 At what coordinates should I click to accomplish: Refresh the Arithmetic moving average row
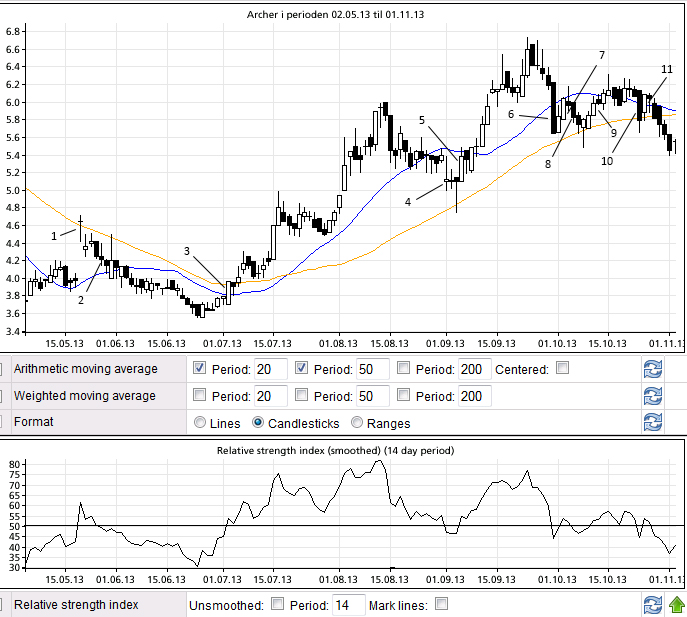point(653,369)
